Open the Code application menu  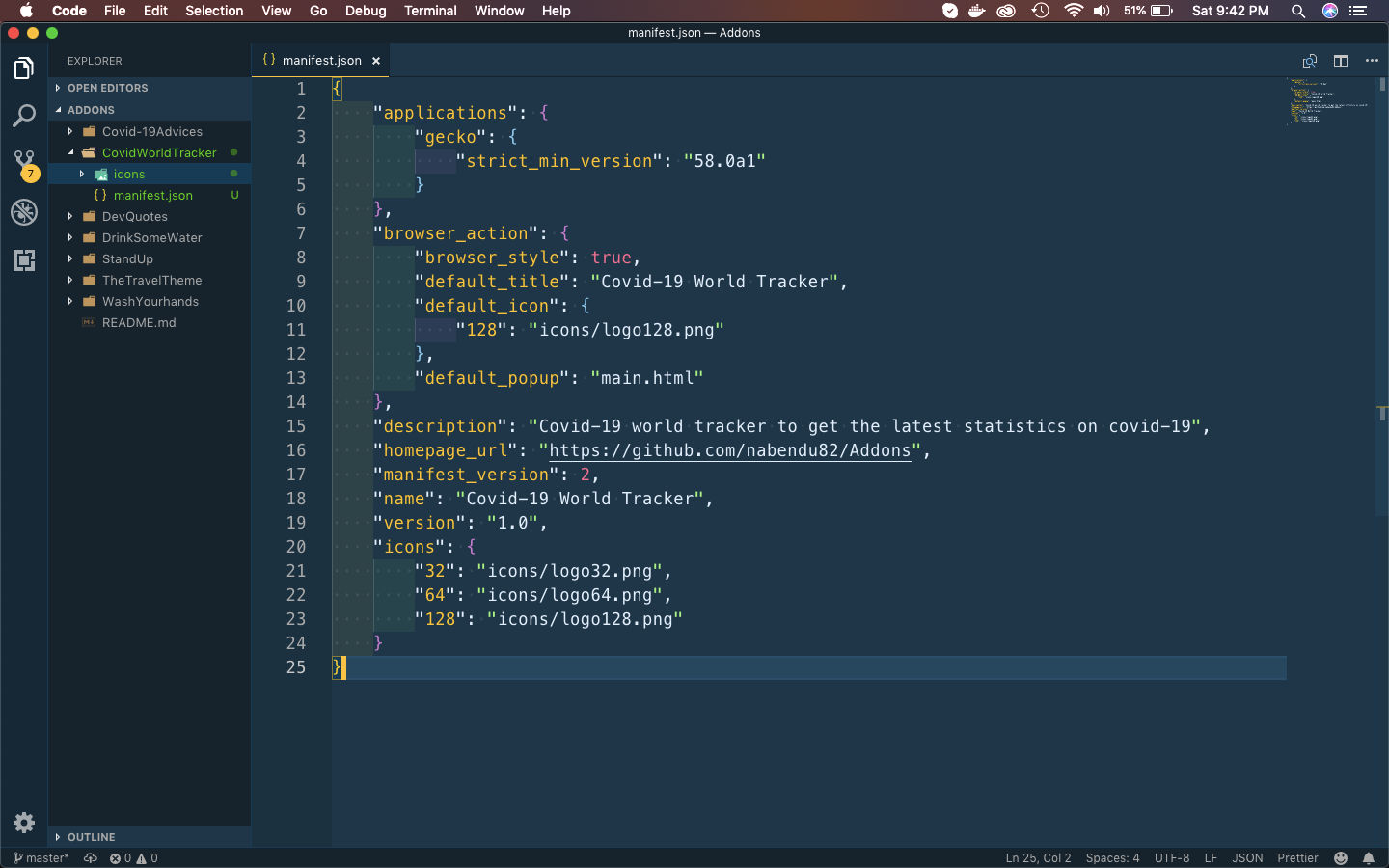tap(69, 11)
